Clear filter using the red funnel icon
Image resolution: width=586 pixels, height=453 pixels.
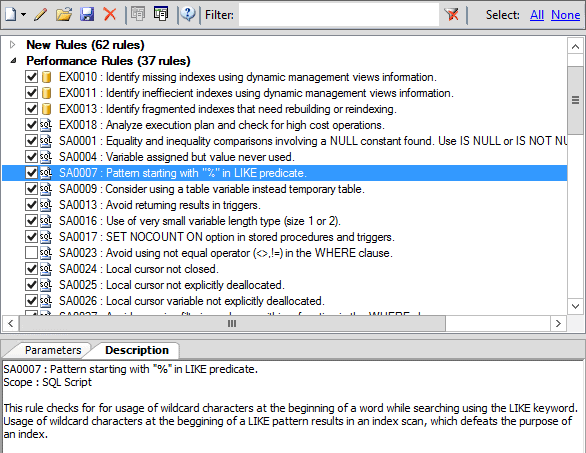click(451, 15)
